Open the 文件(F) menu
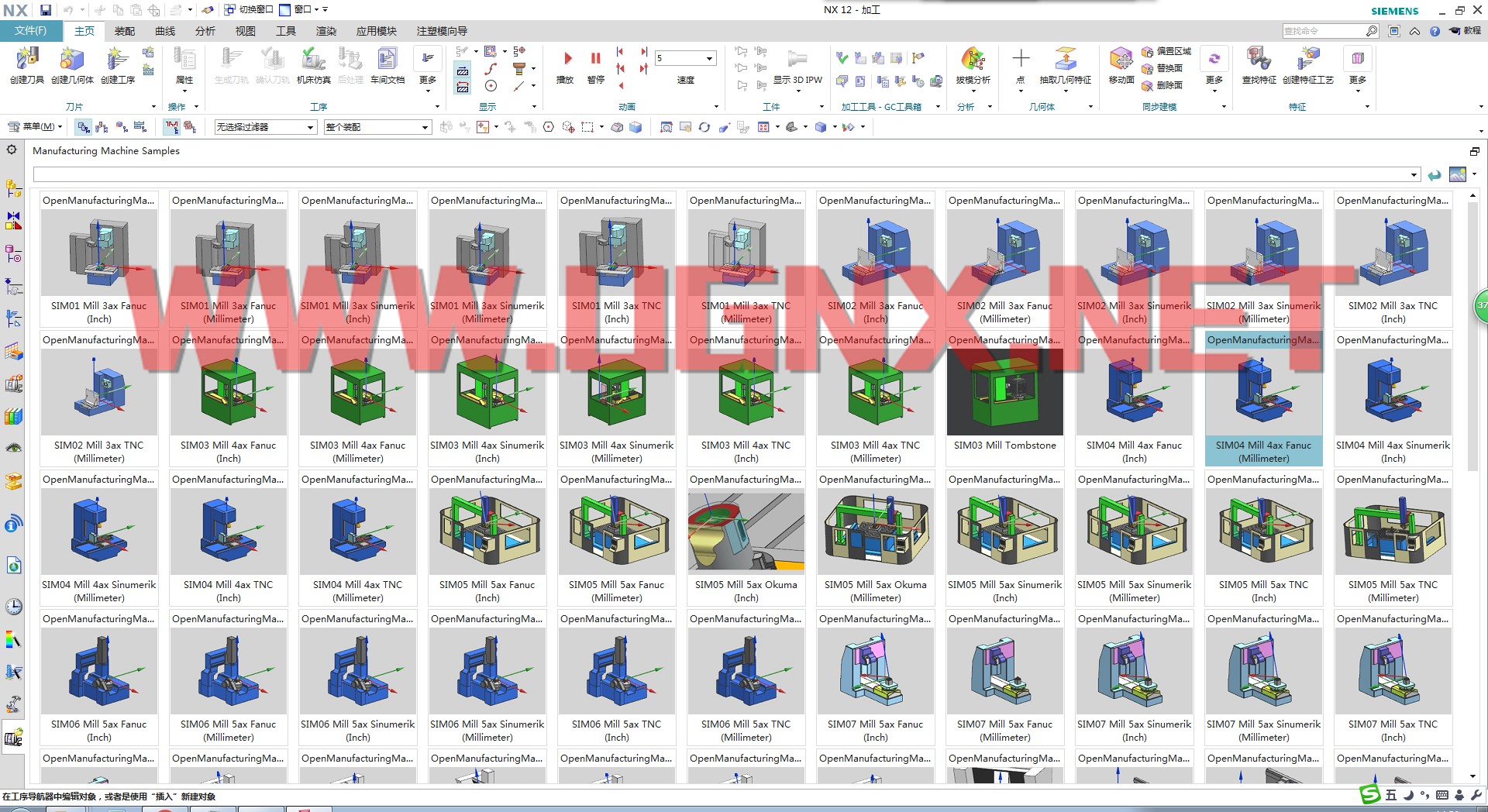 coord(31,31)
